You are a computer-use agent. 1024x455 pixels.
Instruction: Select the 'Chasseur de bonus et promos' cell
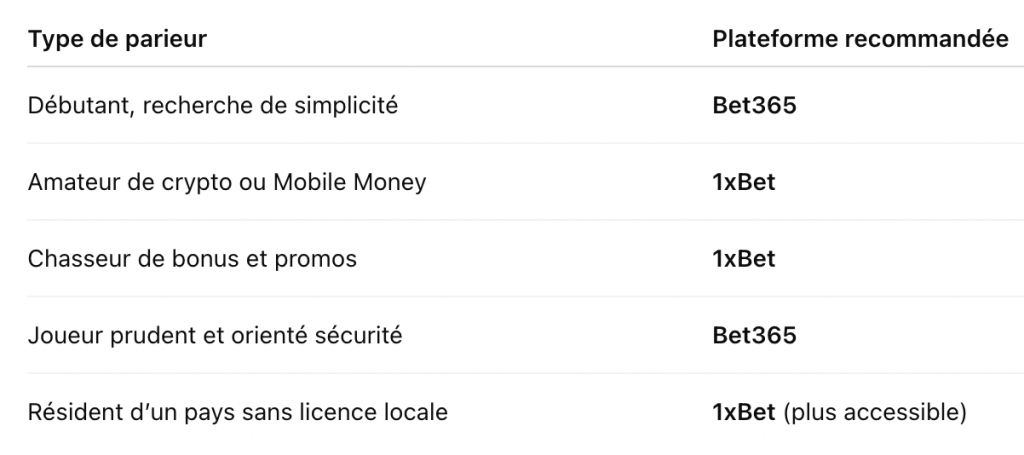tap(192, 259)
